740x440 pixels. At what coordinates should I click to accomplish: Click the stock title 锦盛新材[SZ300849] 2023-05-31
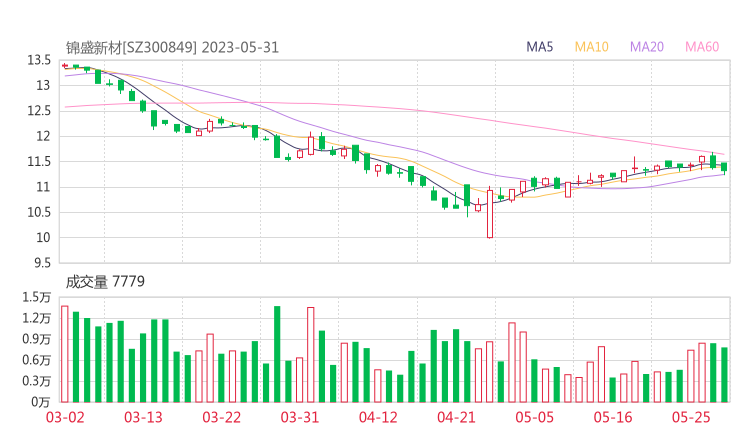pos(172,48)
